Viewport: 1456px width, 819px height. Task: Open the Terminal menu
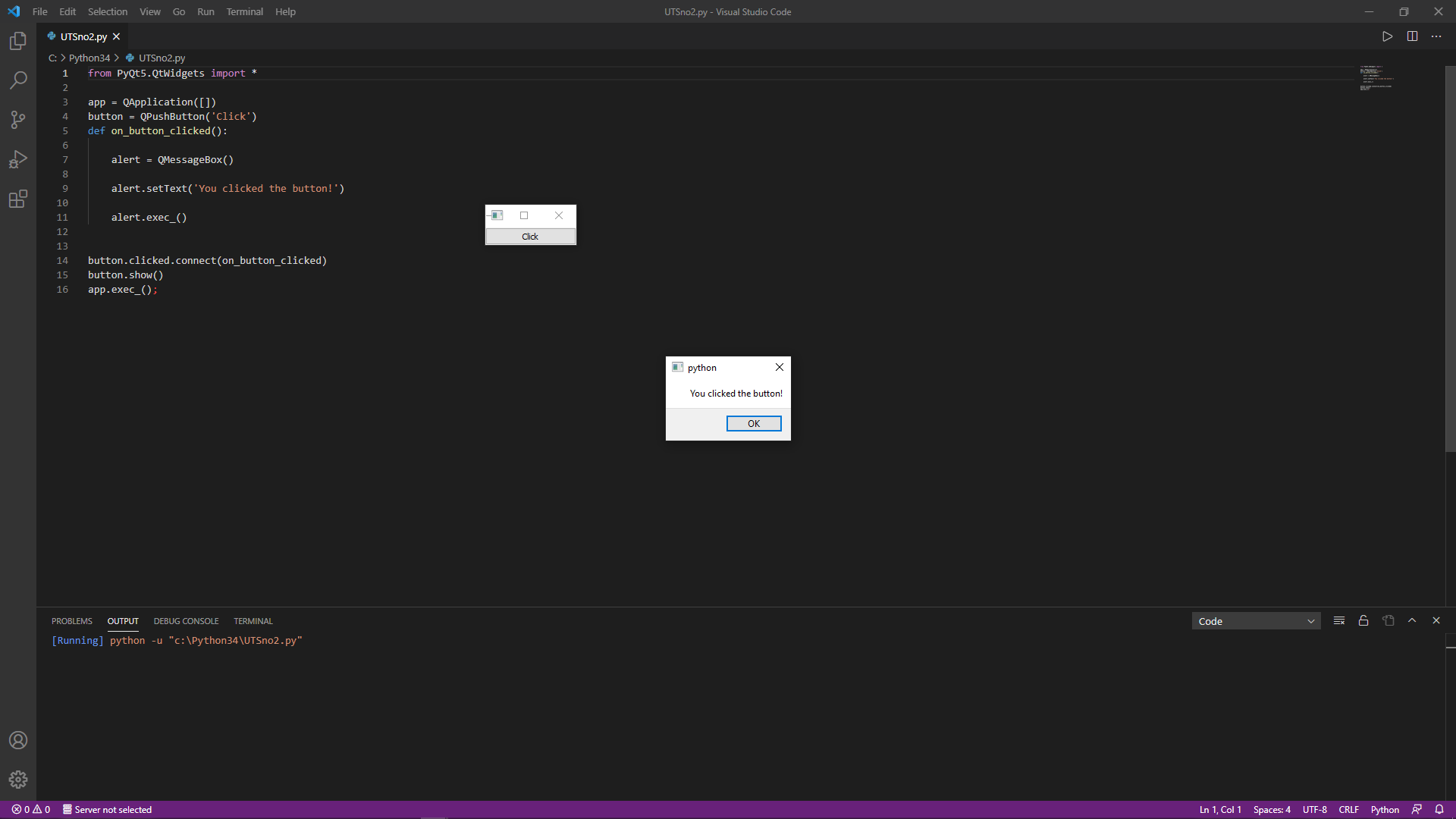point(244,11)
